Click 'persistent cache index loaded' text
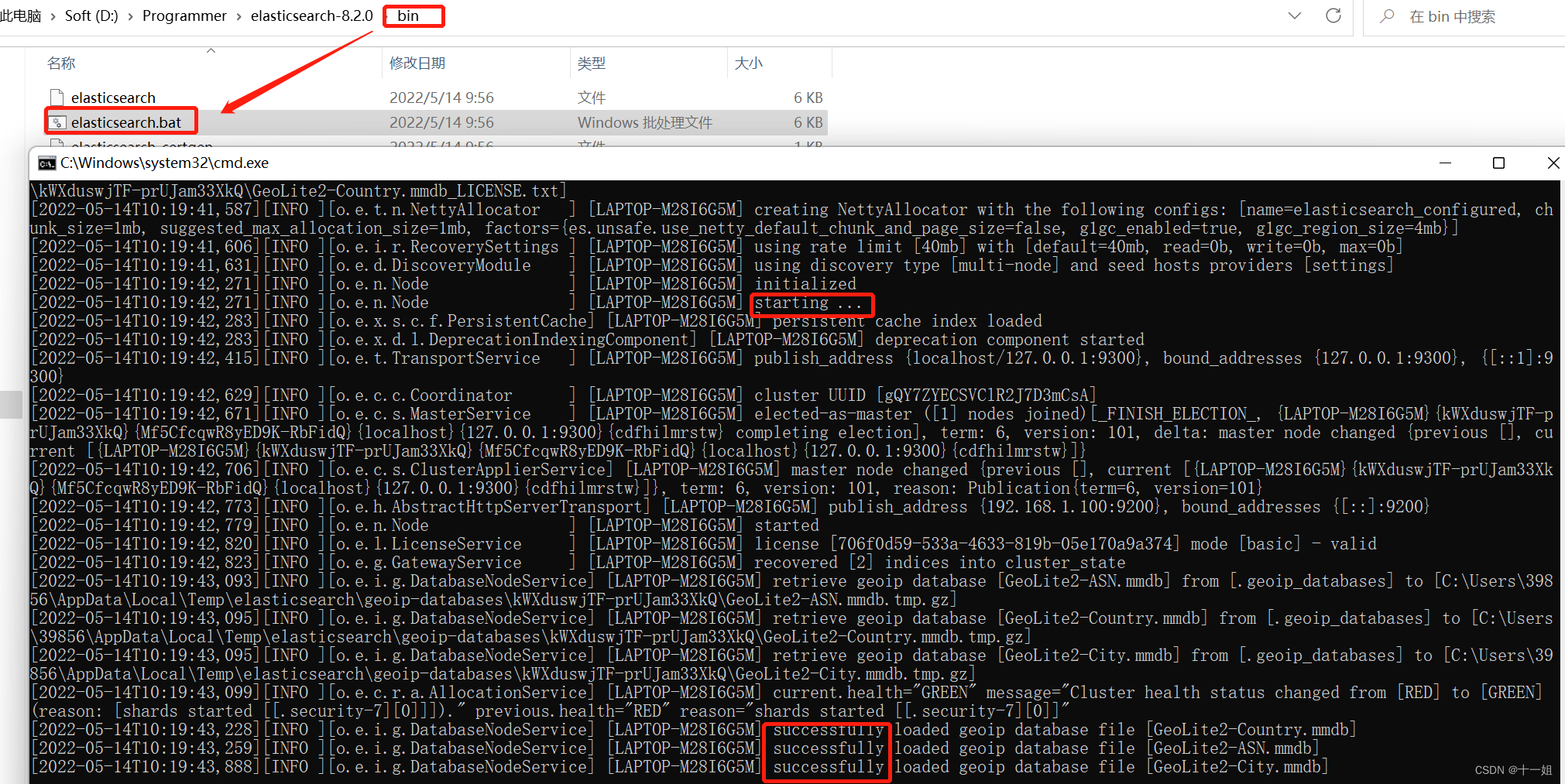Image resolution: width=1565 pixels, height=784 pixels. pyautogui.click(x=908, y=321)
